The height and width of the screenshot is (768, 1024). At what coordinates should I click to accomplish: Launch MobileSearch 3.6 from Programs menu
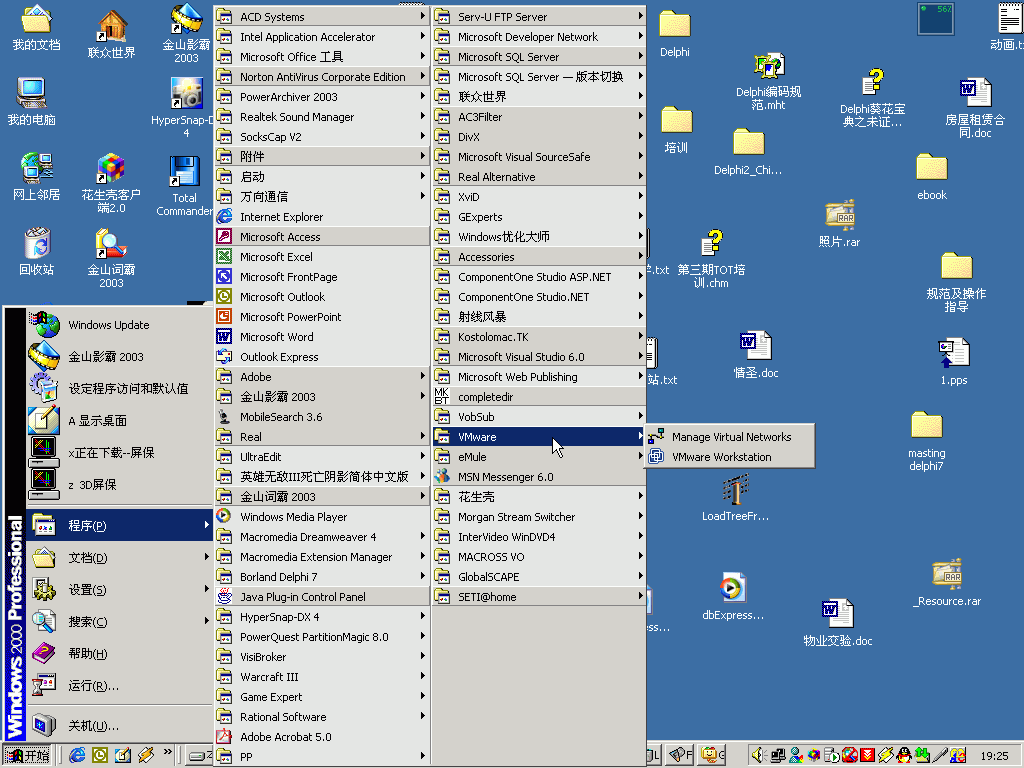point(321,417)
